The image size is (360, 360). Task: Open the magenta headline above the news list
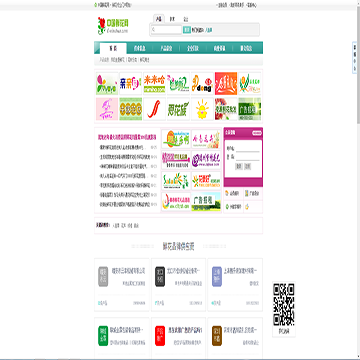pyautogui.click(x=127, y=137)
